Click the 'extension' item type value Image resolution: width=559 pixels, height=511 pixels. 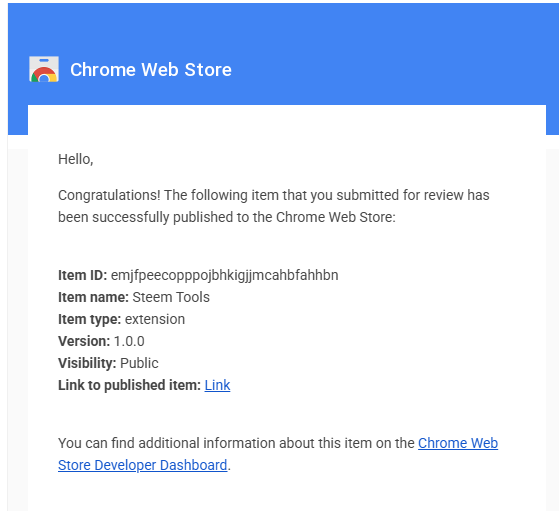155,319
